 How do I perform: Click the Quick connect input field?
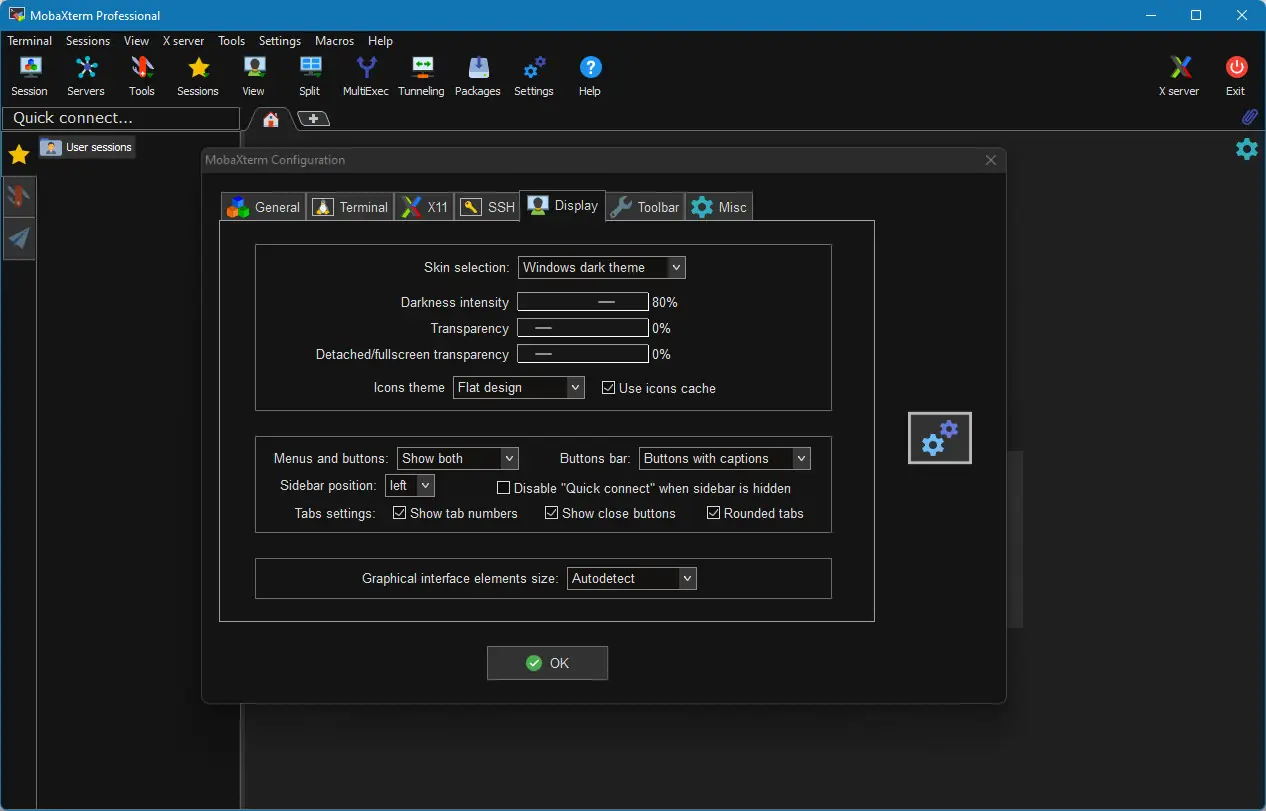(x=121, y=118)
